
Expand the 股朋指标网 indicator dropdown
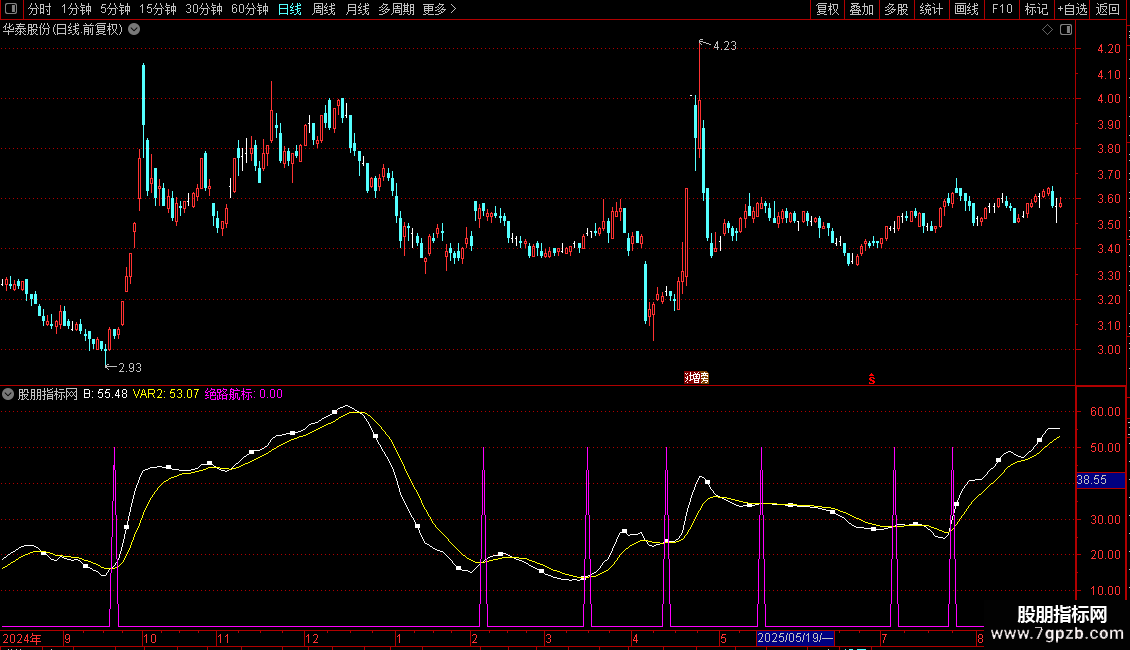pyautogui.click(x=8, y=394)
